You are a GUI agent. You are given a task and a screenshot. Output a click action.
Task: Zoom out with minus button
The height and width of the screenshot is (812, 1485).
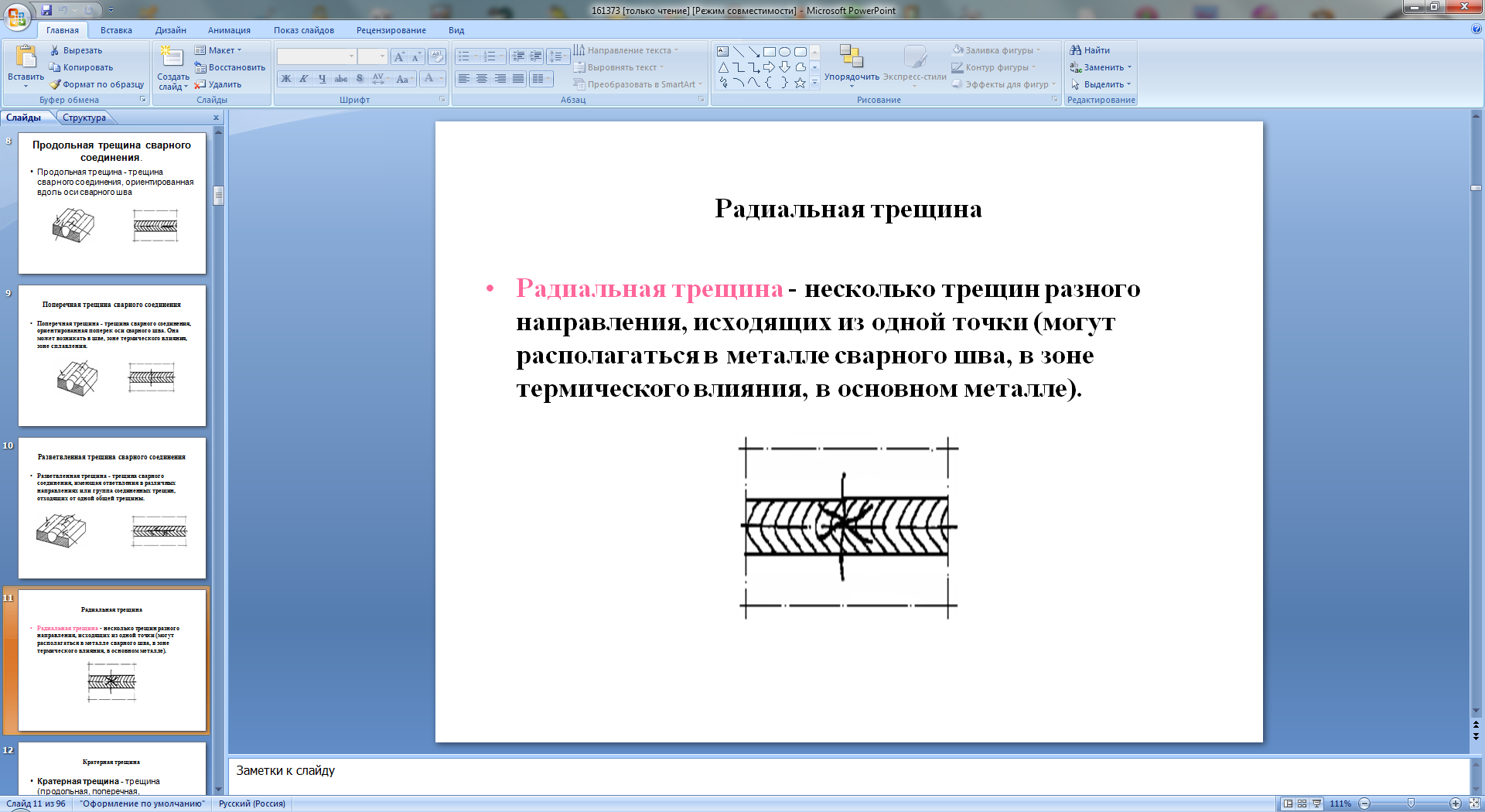(x=1364, y=803)
